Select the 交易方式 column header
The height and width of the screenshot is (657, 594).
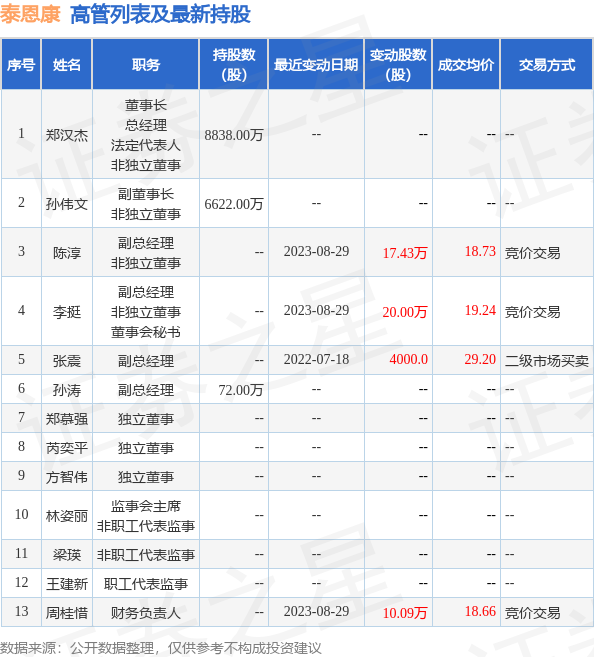[547, 65]
